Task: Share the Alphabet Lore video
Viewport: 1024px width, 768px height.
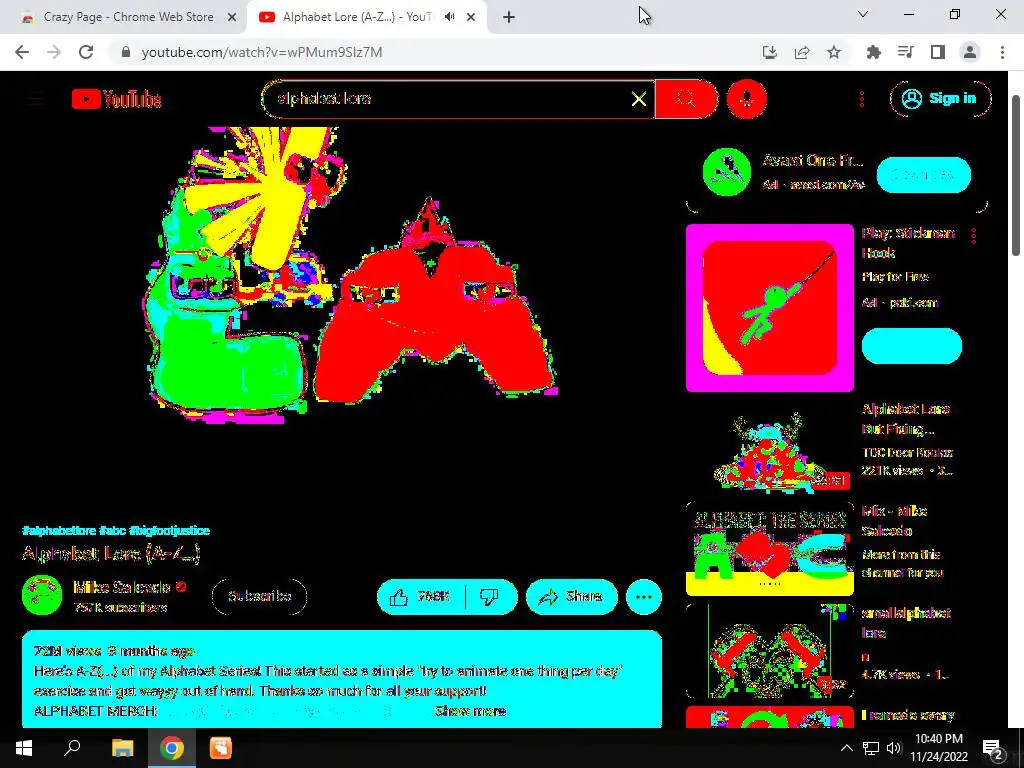Action: click(x=571, y=596)
